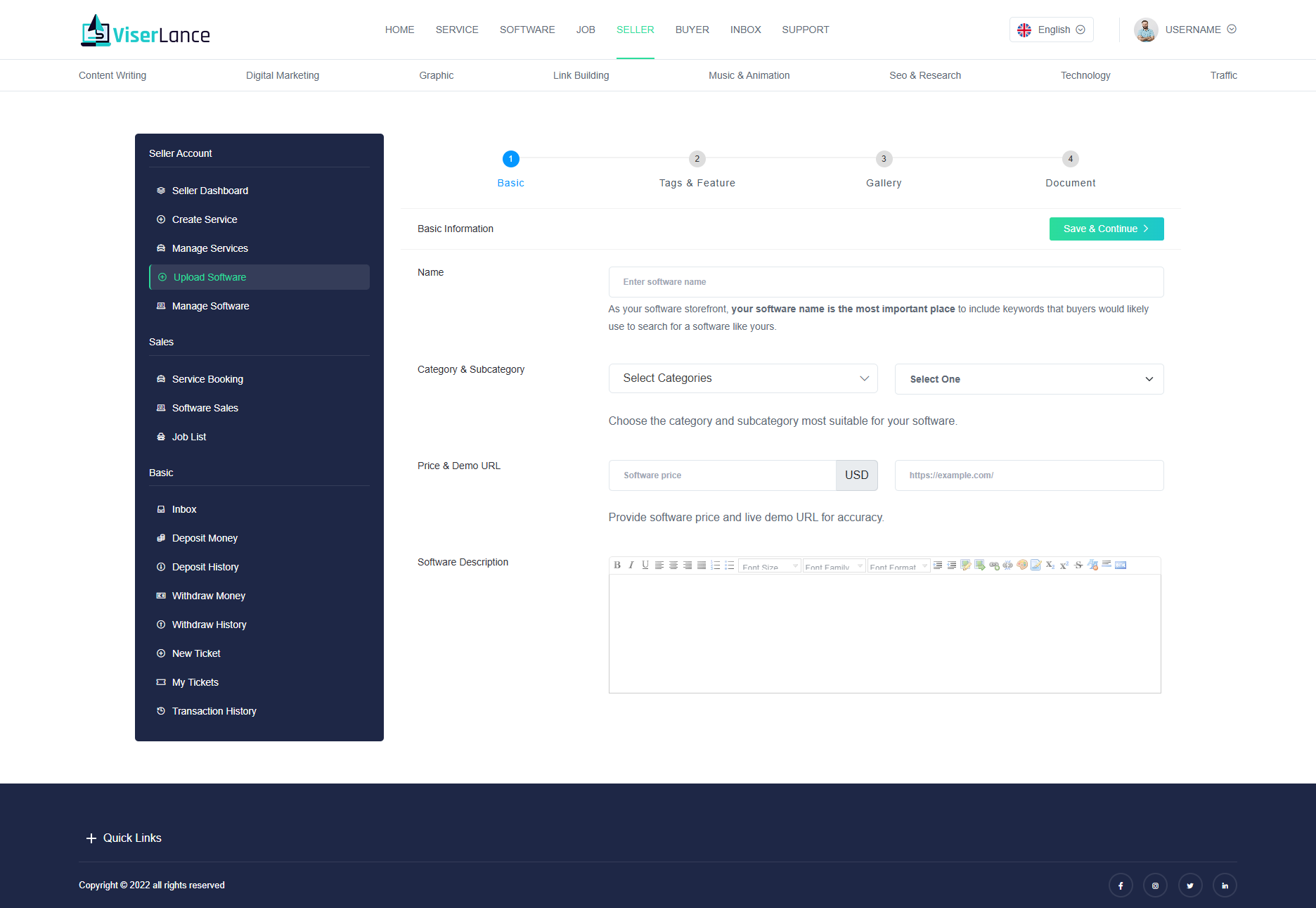1316x908 pixels.
Task: Remove hyperlink using the unlink icon
Action: [x=1008, y=565]
